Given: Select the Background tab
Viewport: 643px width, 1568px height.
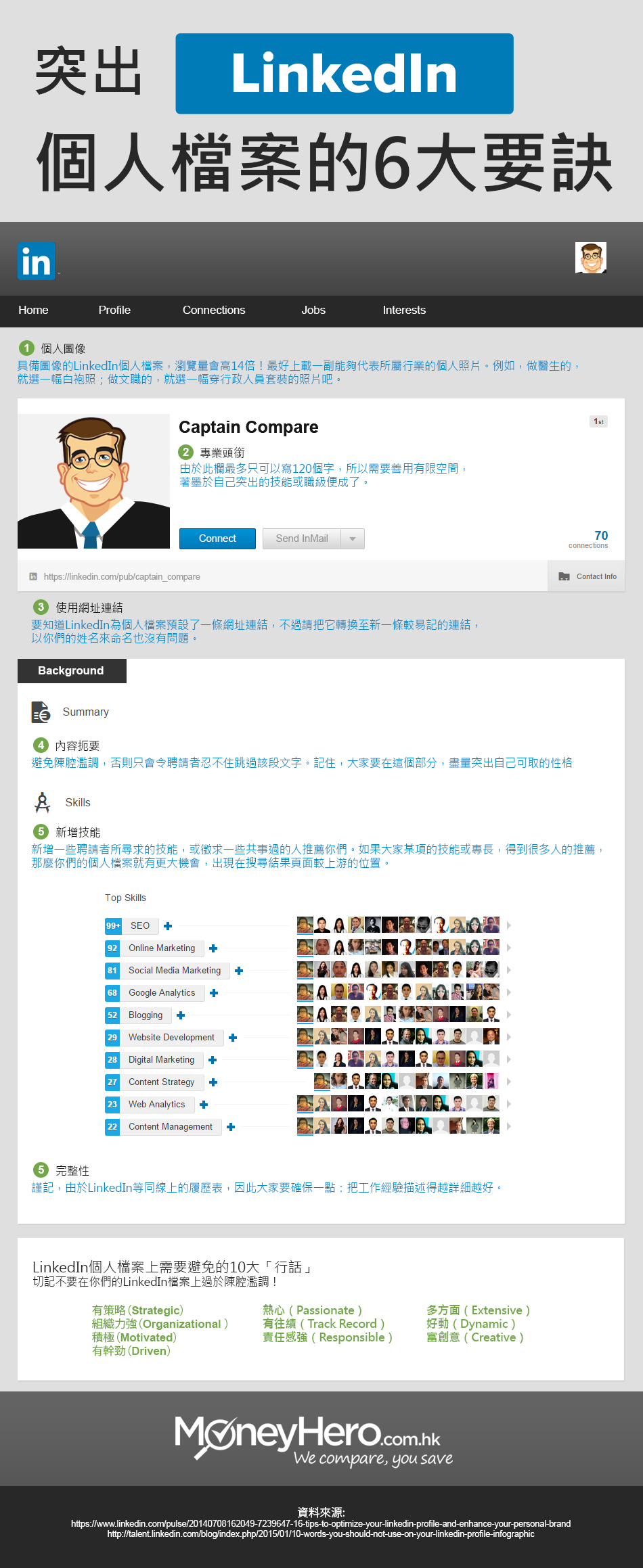Looking at the screenshot, I should click(72, 670).
